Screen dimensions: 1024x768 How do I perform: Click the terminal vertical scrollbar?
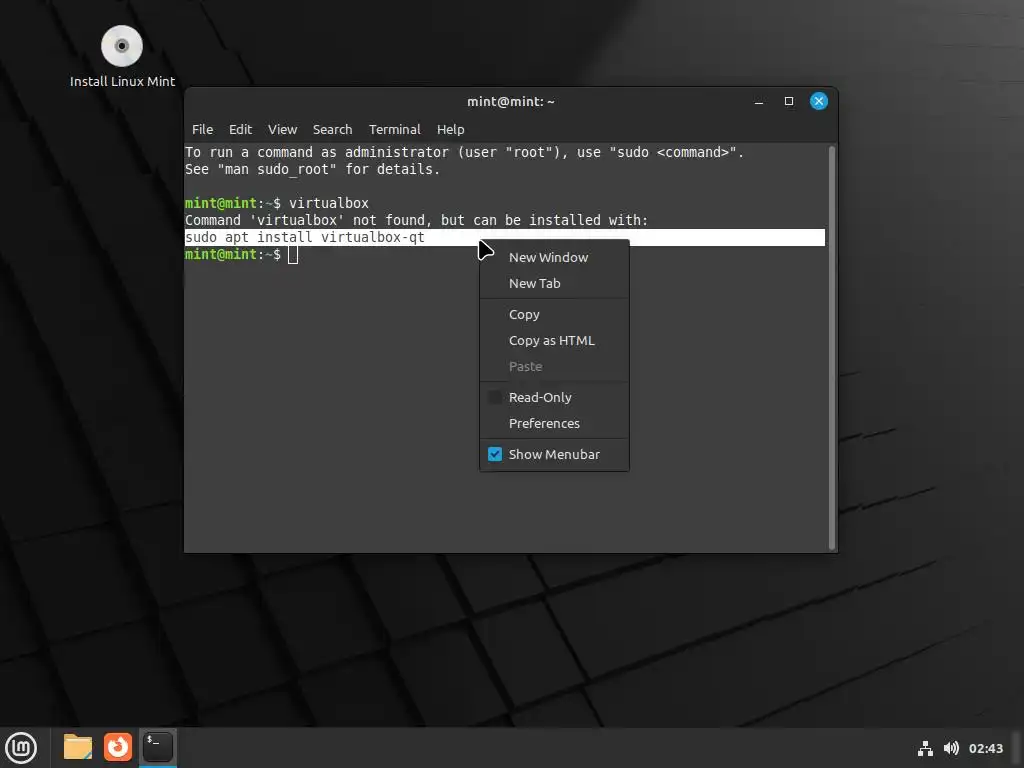click(x=831, y=347)
